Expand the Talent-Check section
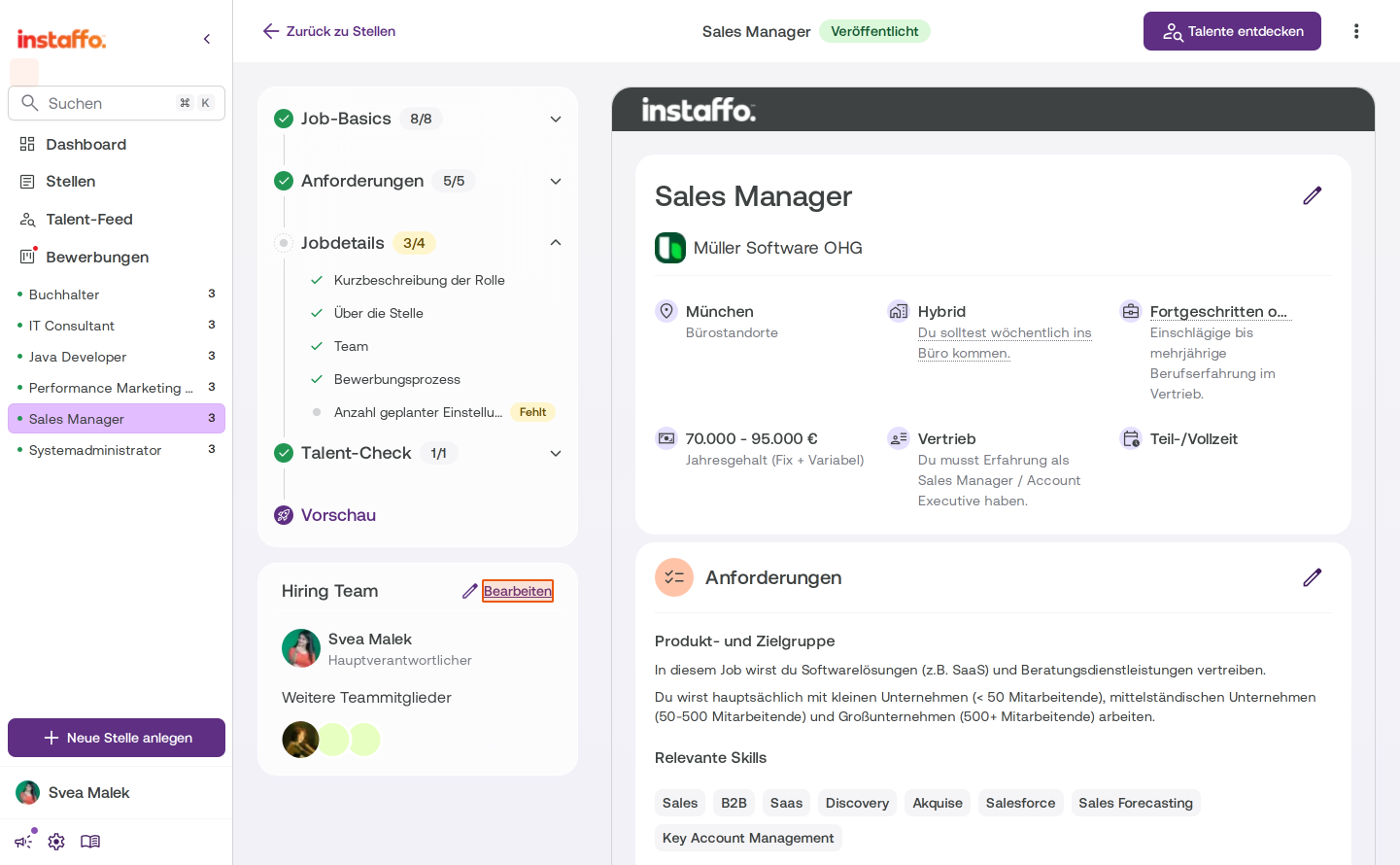 pyautogui.click(x=556, y=453)
